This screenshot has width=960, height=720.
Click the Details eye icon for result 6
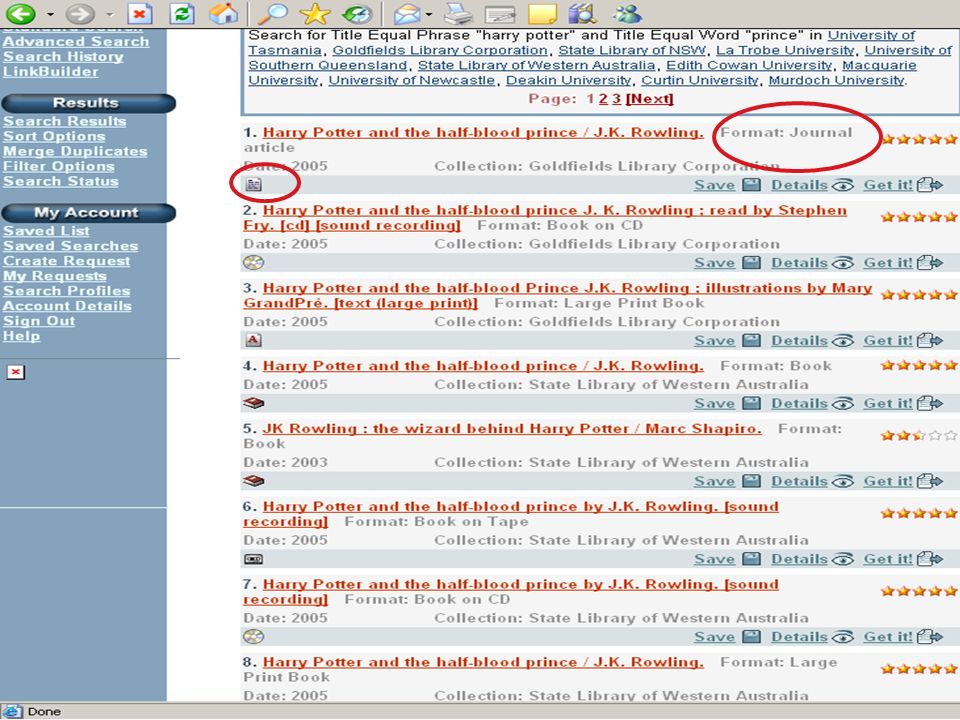[x=843, y=559]
